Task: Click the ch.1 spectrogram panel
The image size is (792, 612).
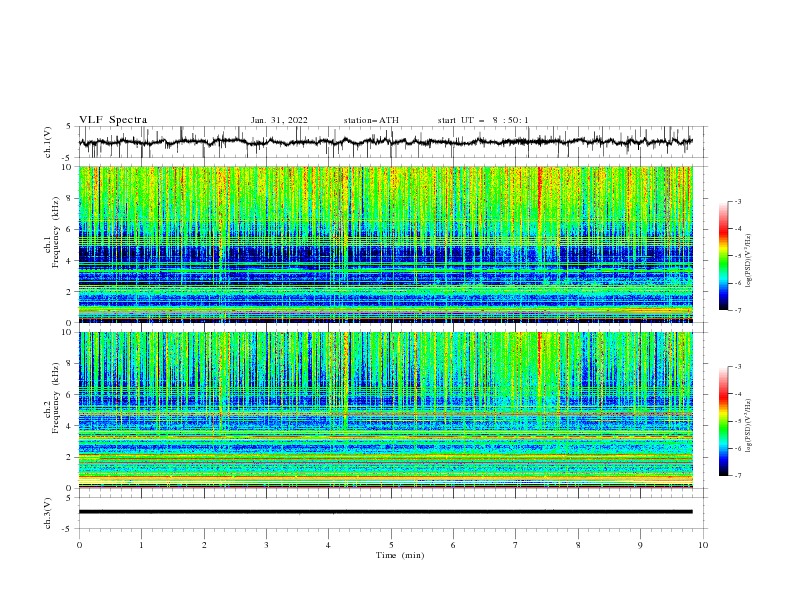Action: [x=386, y=244]
